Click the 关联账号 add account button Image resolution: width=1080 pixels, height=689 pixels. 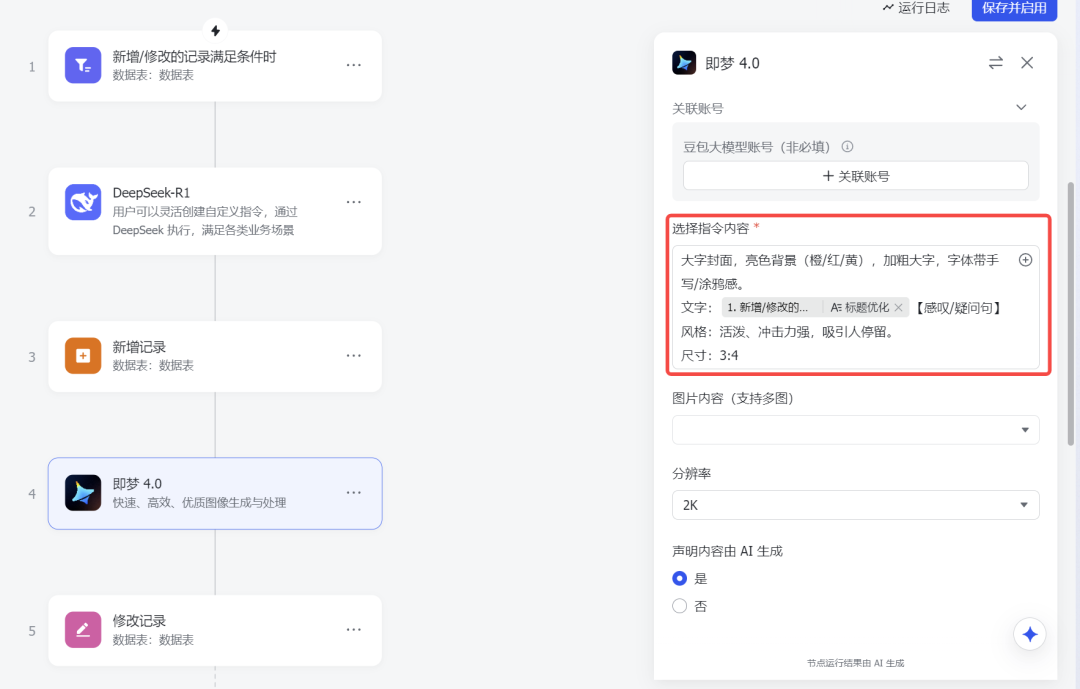pyautogui.click(x=855, y=175)
